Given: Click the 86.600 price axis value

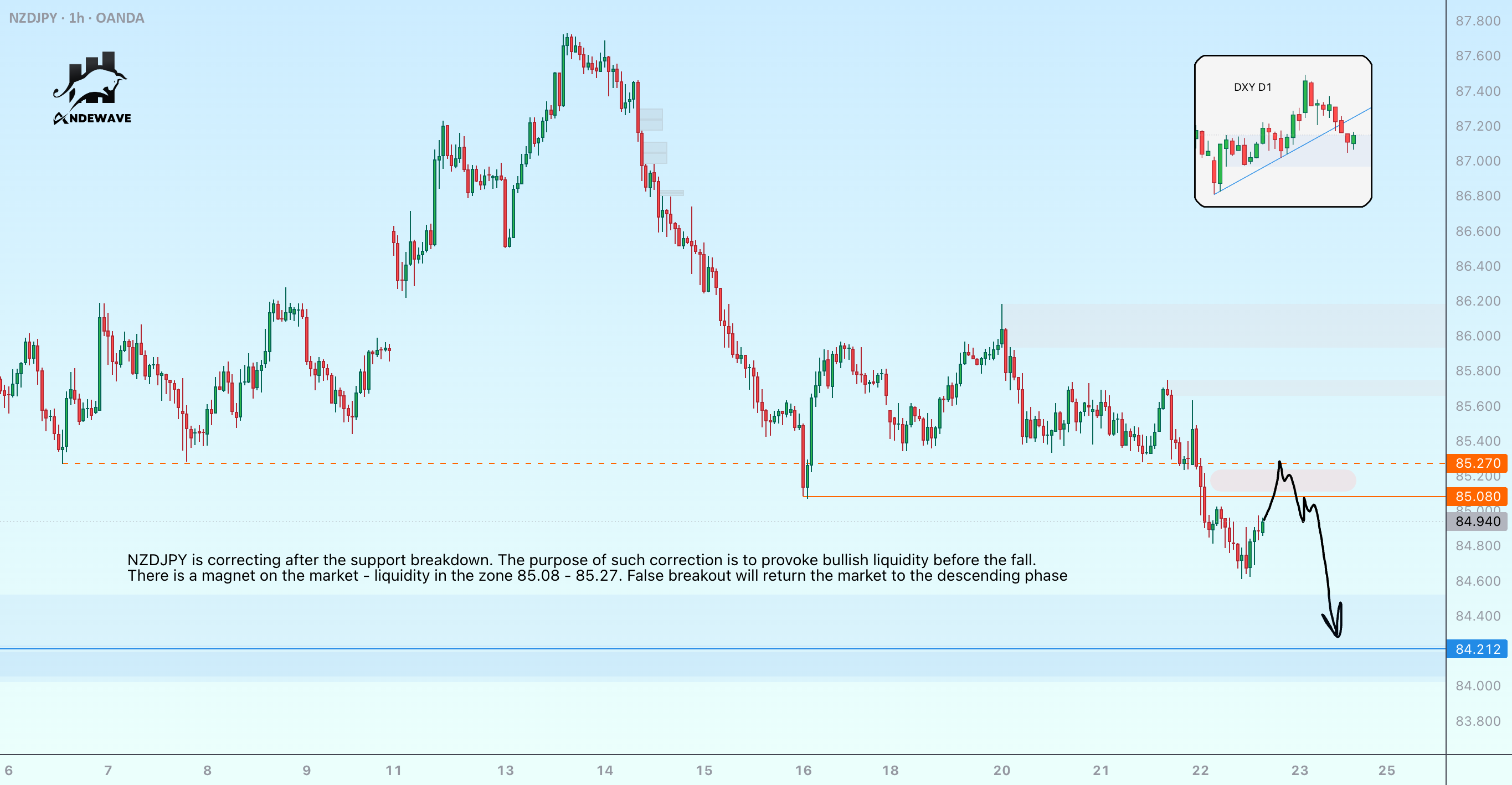Looking at the screenshot, I should (x=1477, y=231).
